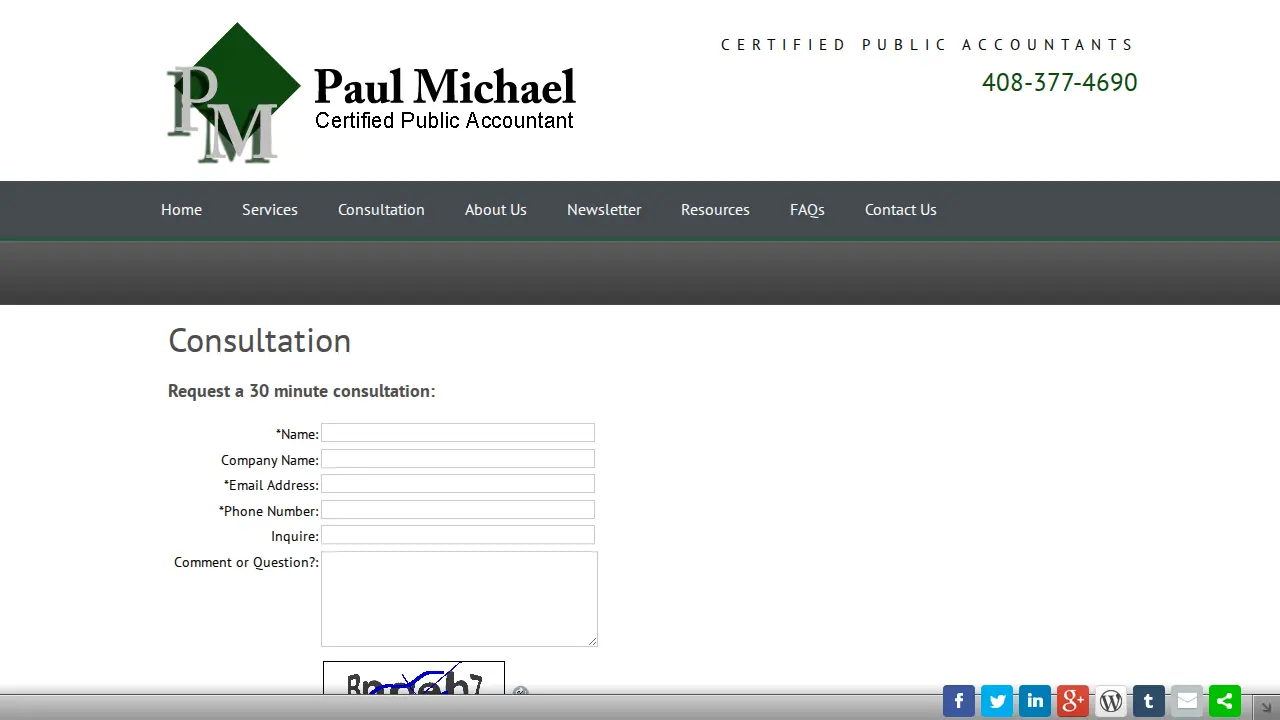
Task: Go to the Services page
Action: click(x=270, y=210)
